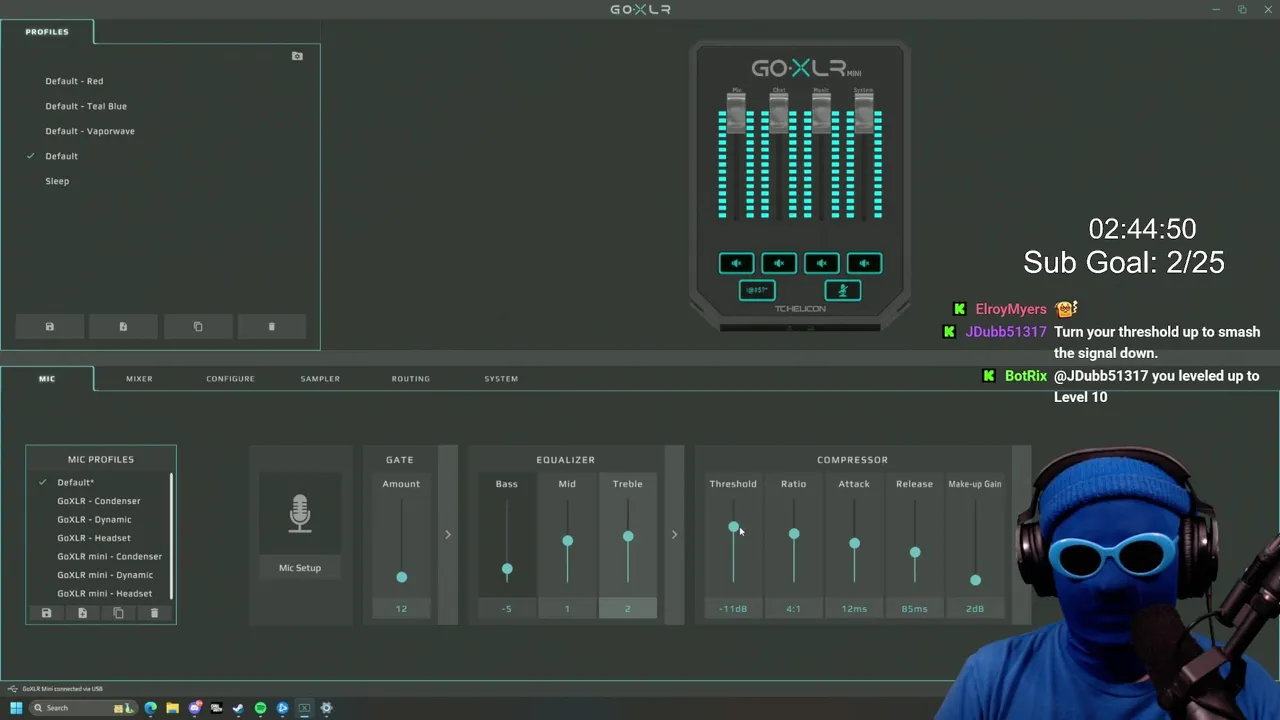
Task: Create new profile in the Profiles panel
Action: tap(123, 327)
